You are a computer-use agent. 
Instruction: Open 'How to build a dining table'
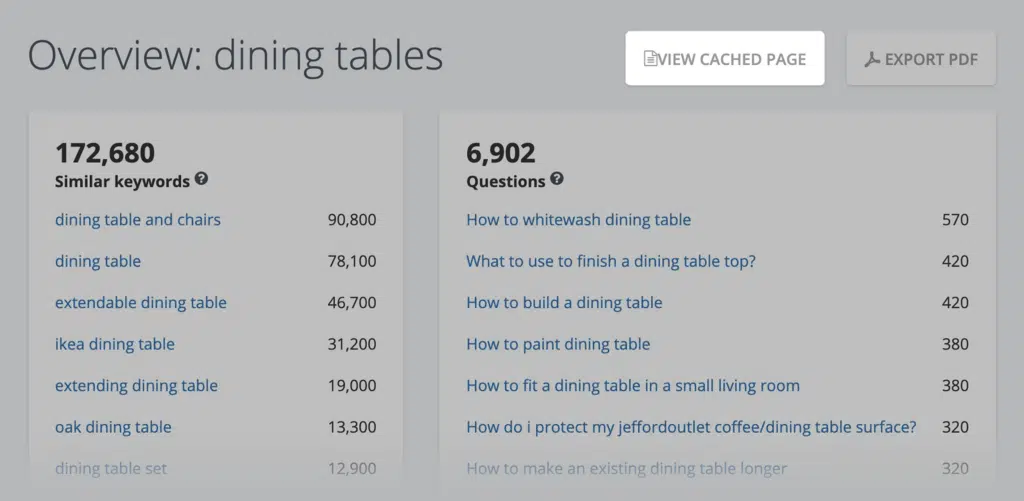click(564, 303)
